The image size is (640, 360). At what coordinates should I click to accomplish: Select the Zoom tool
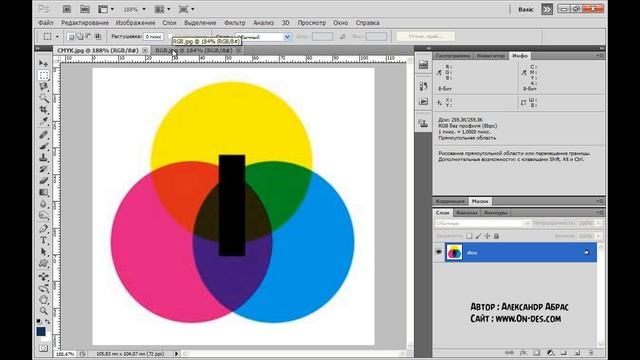pyautogui.click(x=44, y=311)
